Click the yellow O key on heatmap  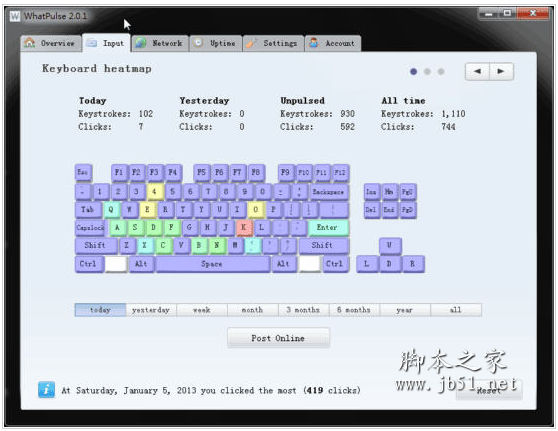[256, 210]
